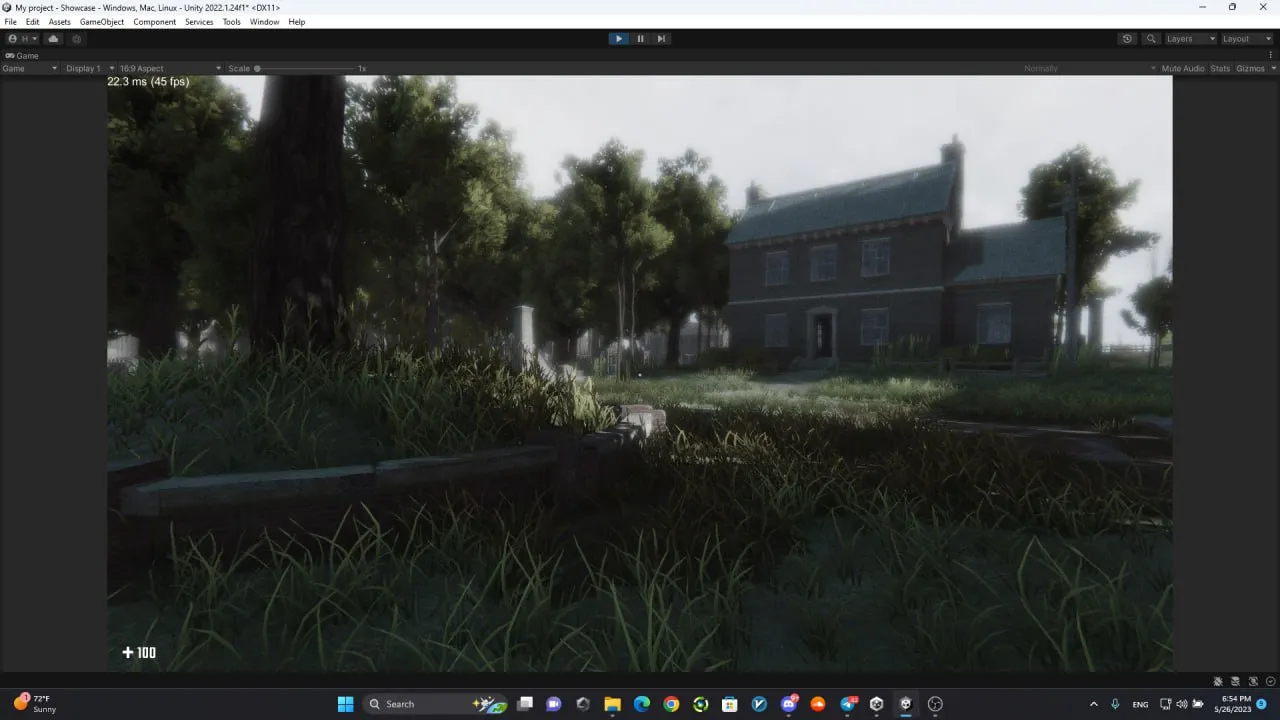The width and height of the screenshot is (1280, 720).
Task: Toggle Gizmos in Game view
Action: tap(1251, 69)
